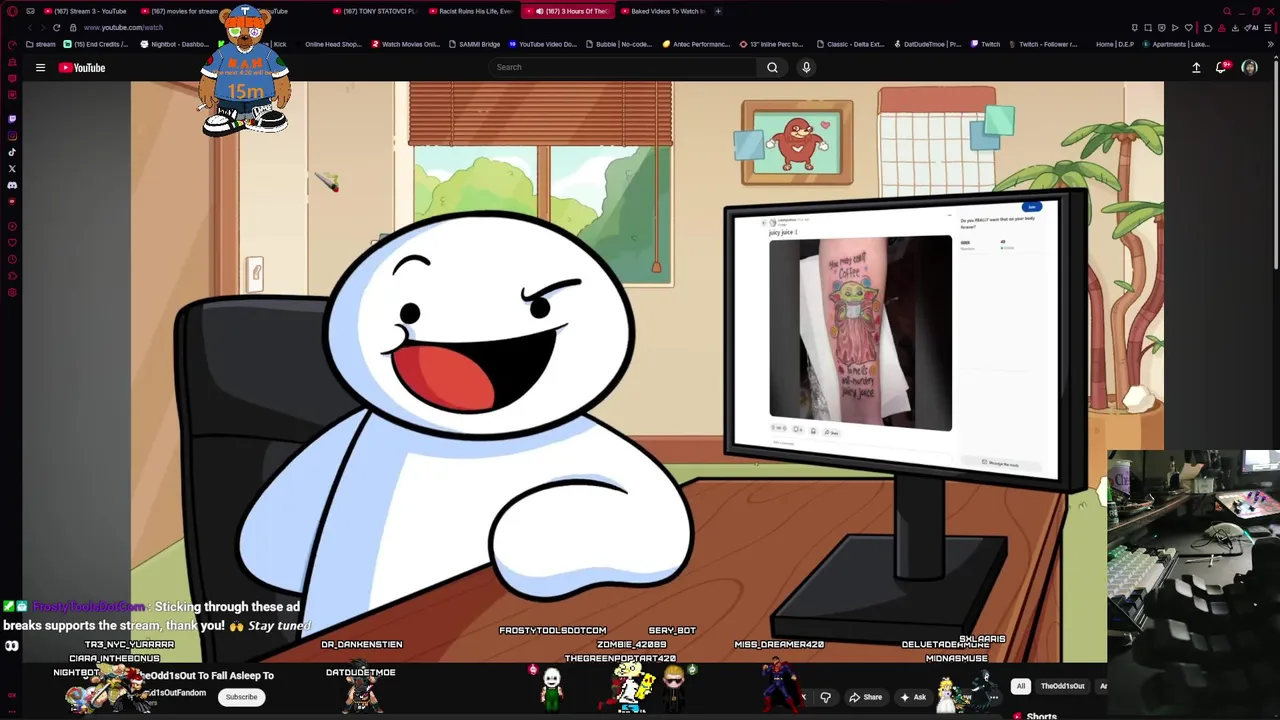The width and height of the screenshot is (1280, 720).
Task: Open the 'YouTube Video Do...' bookmark
Action: (543, 44)
